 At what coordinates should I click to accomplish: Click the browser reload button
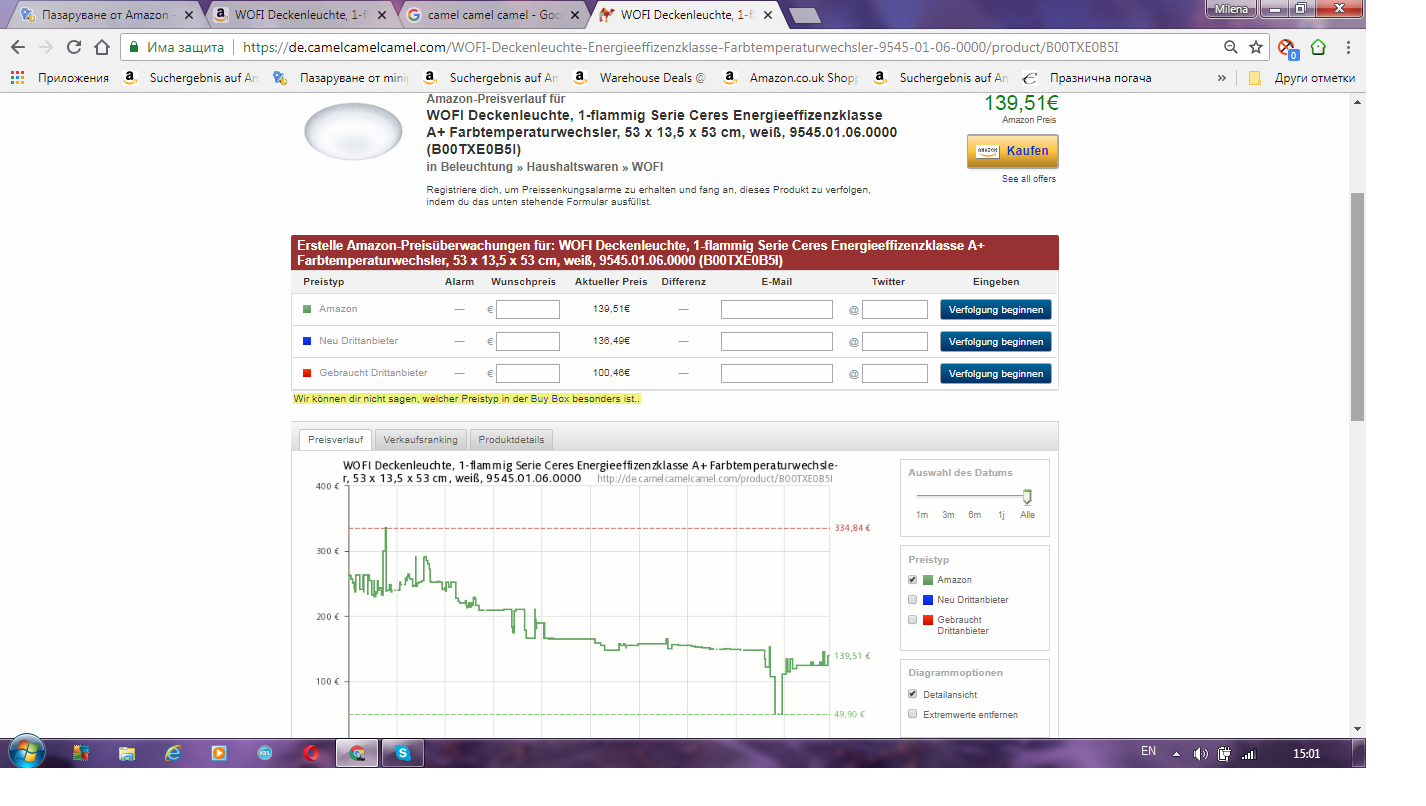[x=74, y=47]
